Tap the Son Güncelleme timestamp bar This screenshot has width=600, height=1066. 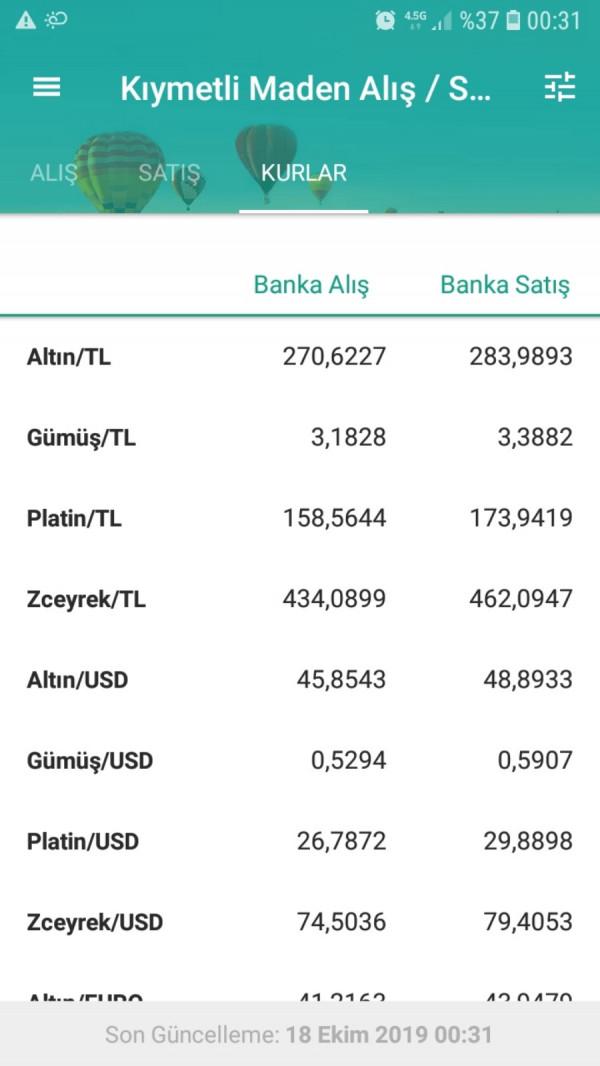300,1035
